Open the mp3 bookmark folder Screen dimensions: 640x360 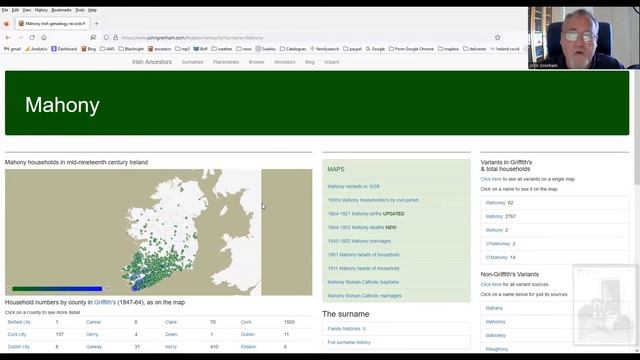pyautogui.click(x=182, y=49)
